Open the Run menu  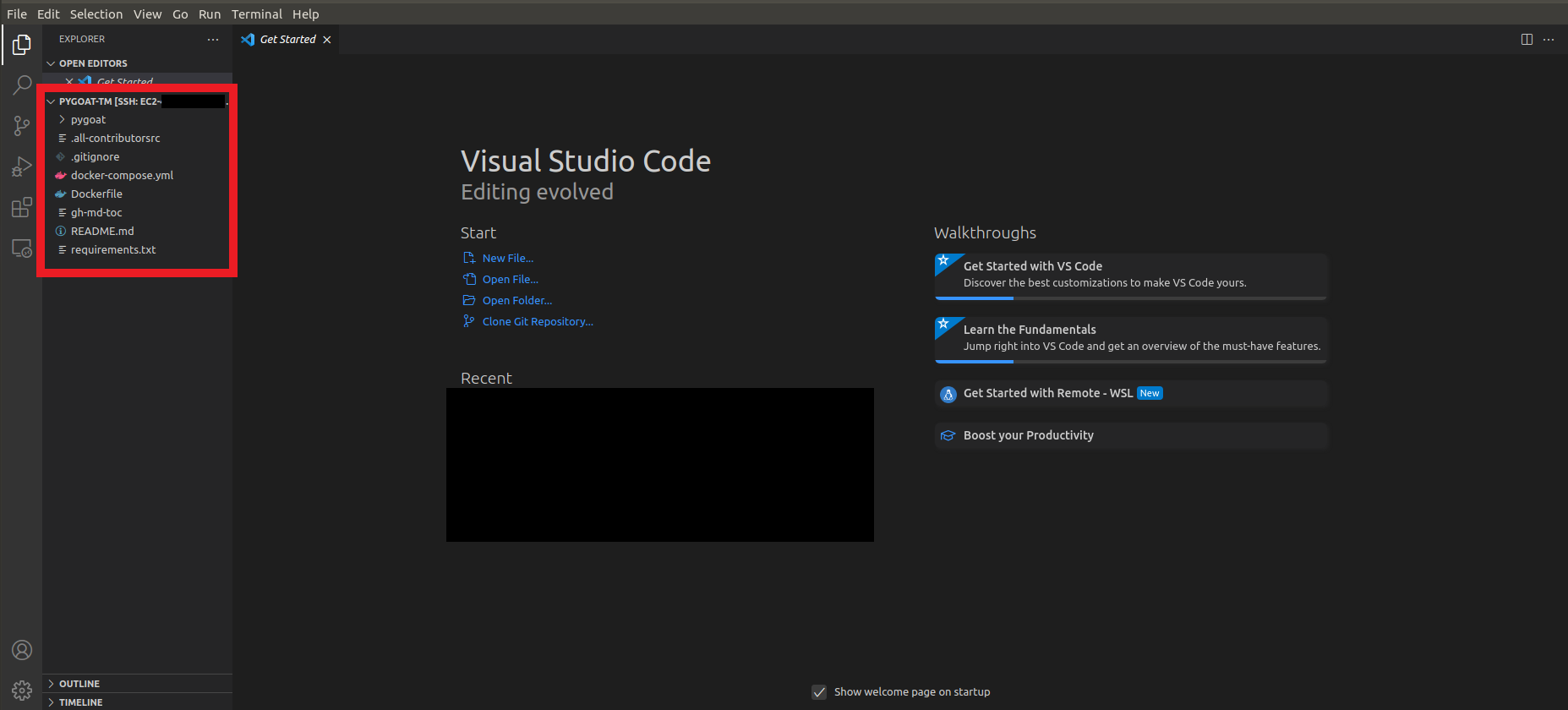pos(210,14)
